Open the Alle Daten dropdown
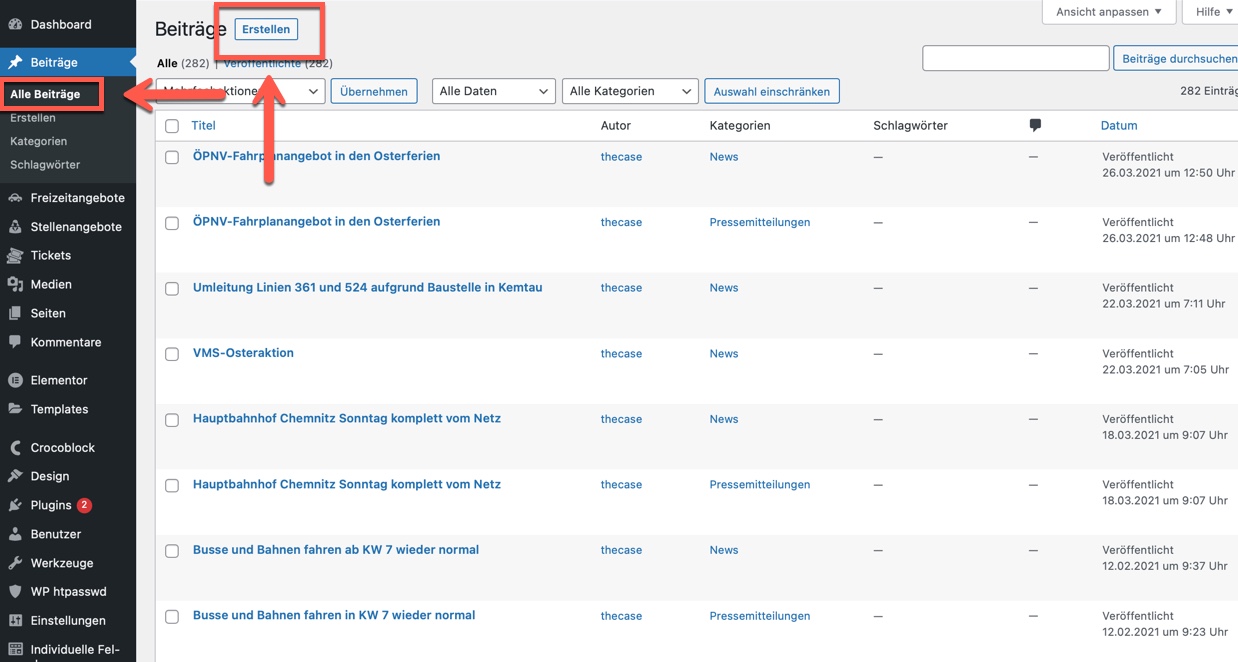 point(493,91)
